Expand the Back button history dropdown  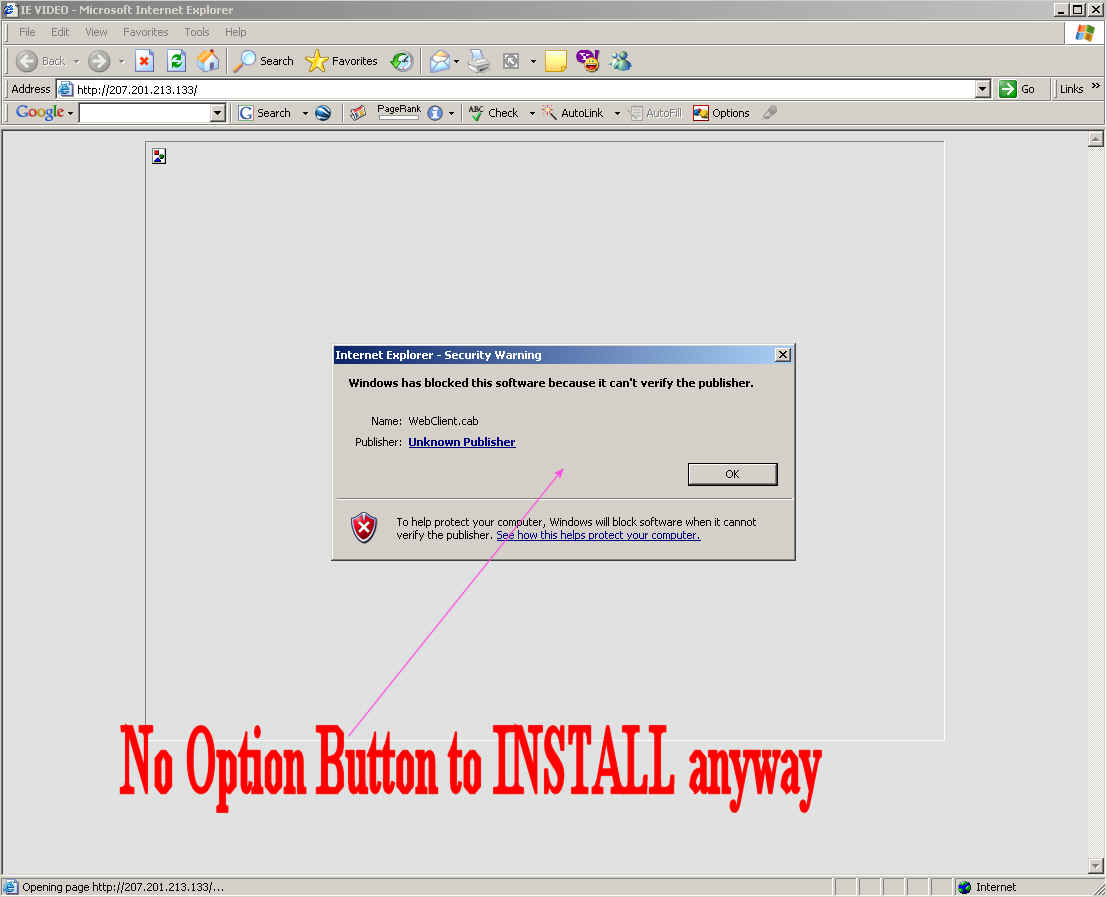click(x=76, y=61)
